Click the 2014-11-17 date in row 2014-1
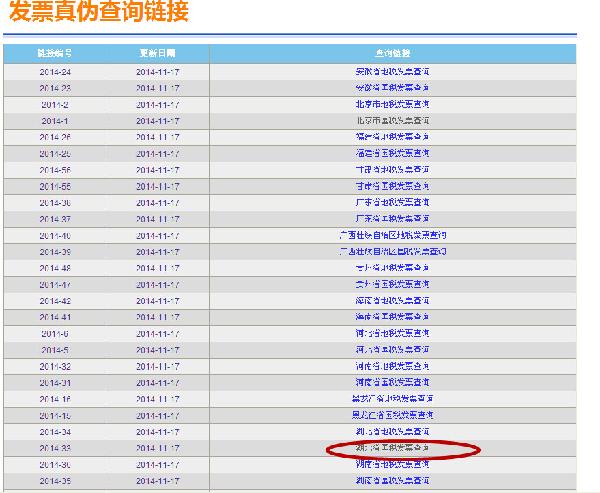The image size is (600, 493). tap(158, 121)
